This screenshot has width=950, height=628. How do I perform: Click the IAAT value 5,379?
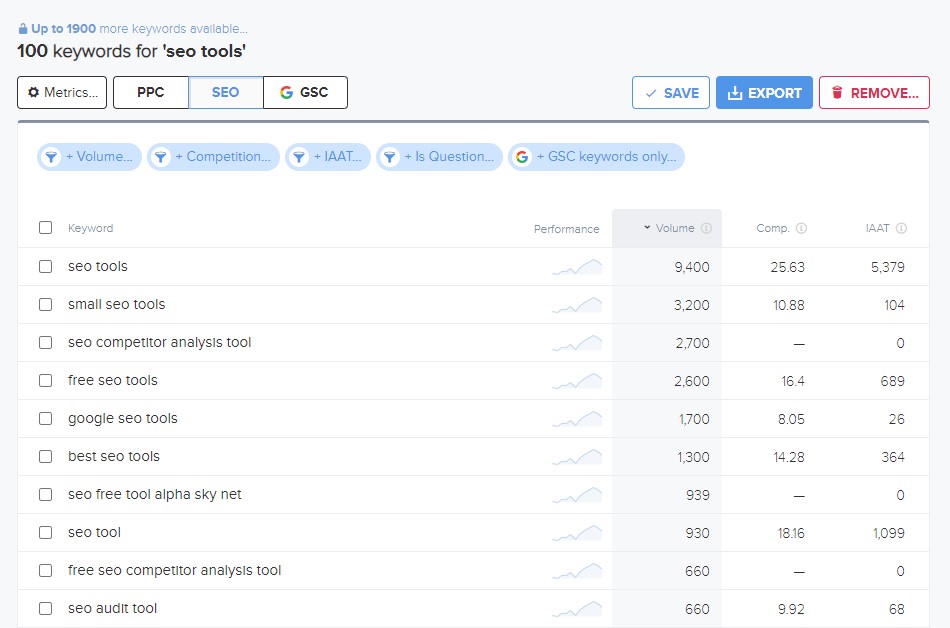click(888, 267)
